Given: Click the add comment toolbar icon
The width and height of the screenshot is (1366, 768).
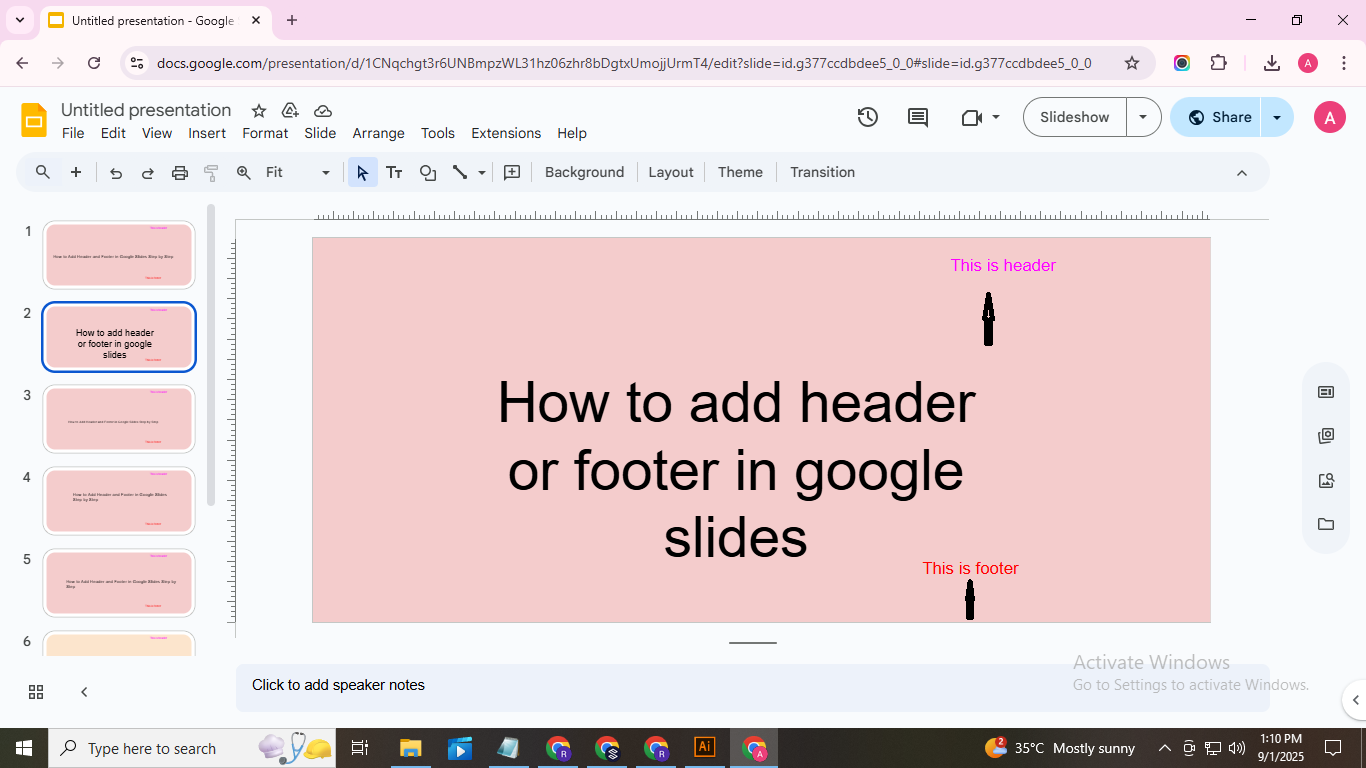Looking at the screenshot, I should 512,173.
